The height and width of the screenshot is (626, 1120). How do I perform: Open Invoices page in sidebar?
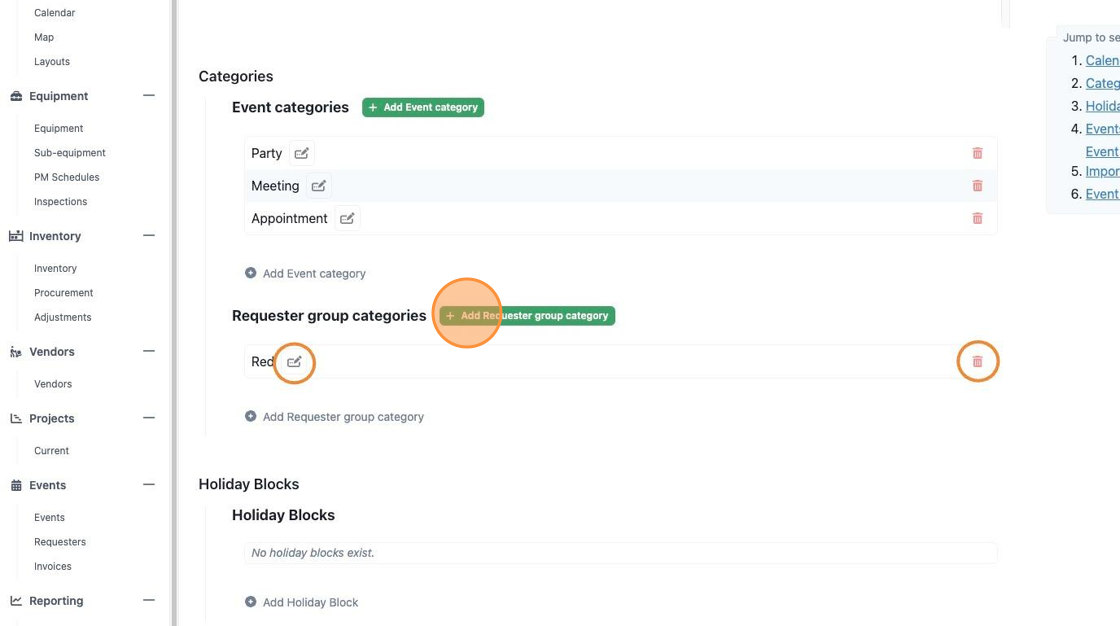click(x=53, y=567)
